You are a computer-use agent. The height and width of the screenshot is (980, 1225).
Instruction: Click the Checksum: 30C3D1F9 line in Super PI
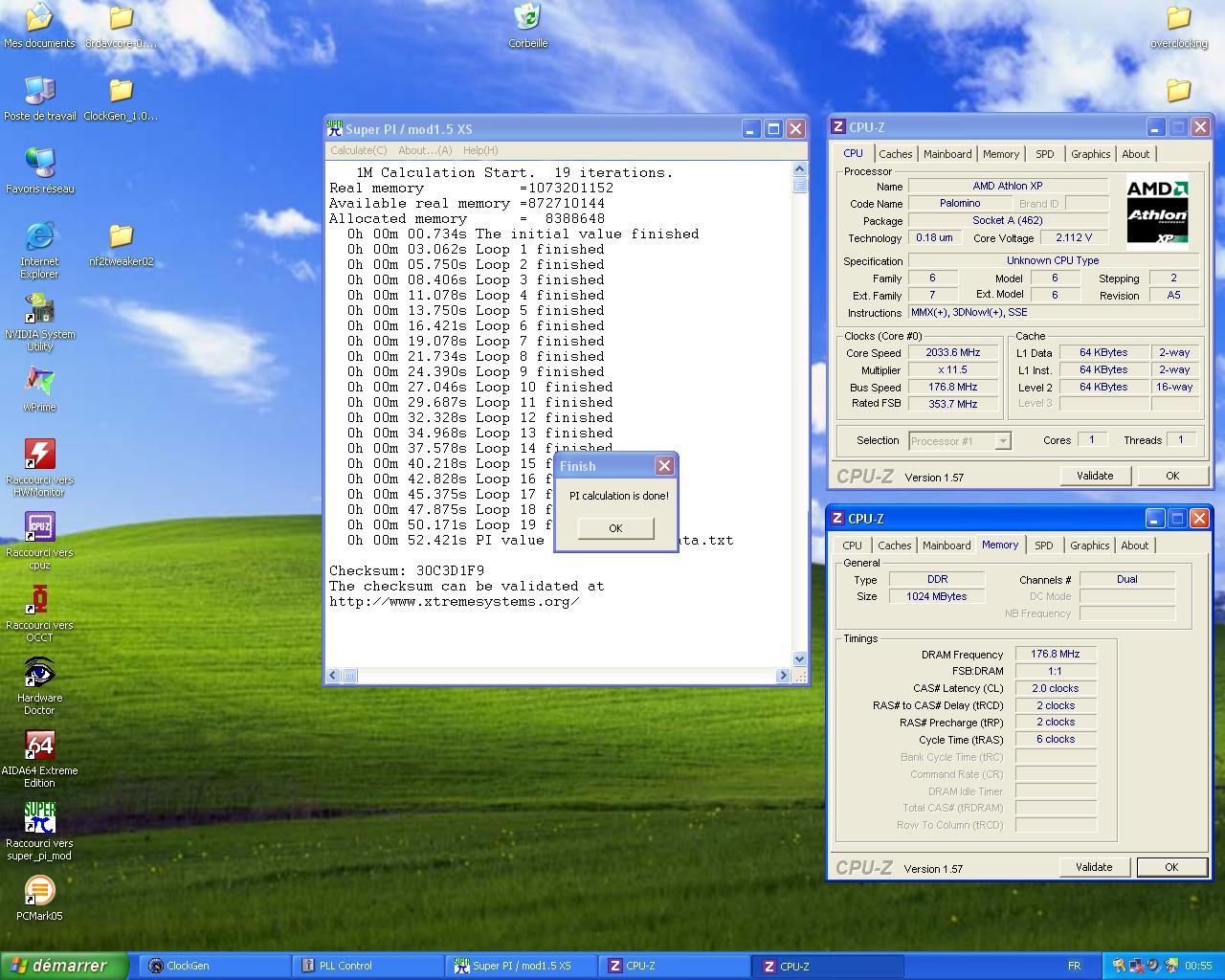pyautogui.click(x=407, y=570)
